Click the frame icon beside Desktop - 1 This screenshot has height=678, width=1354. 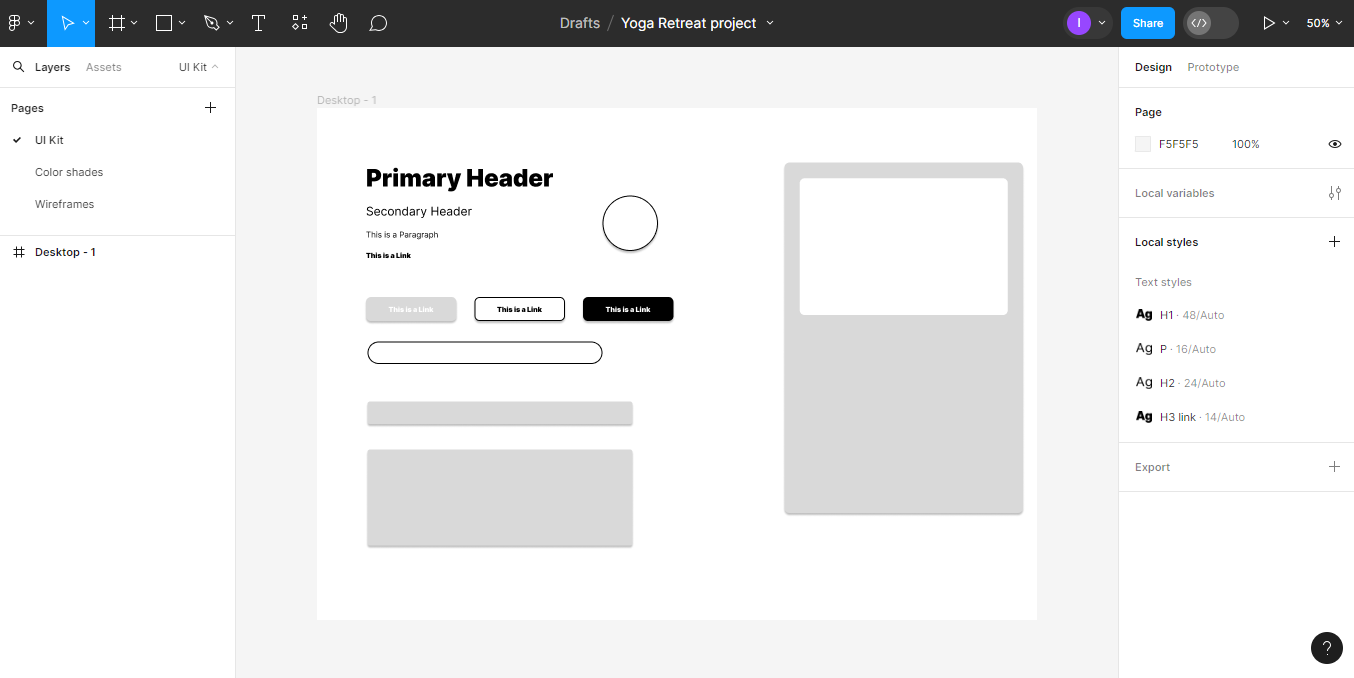[18, 252]
